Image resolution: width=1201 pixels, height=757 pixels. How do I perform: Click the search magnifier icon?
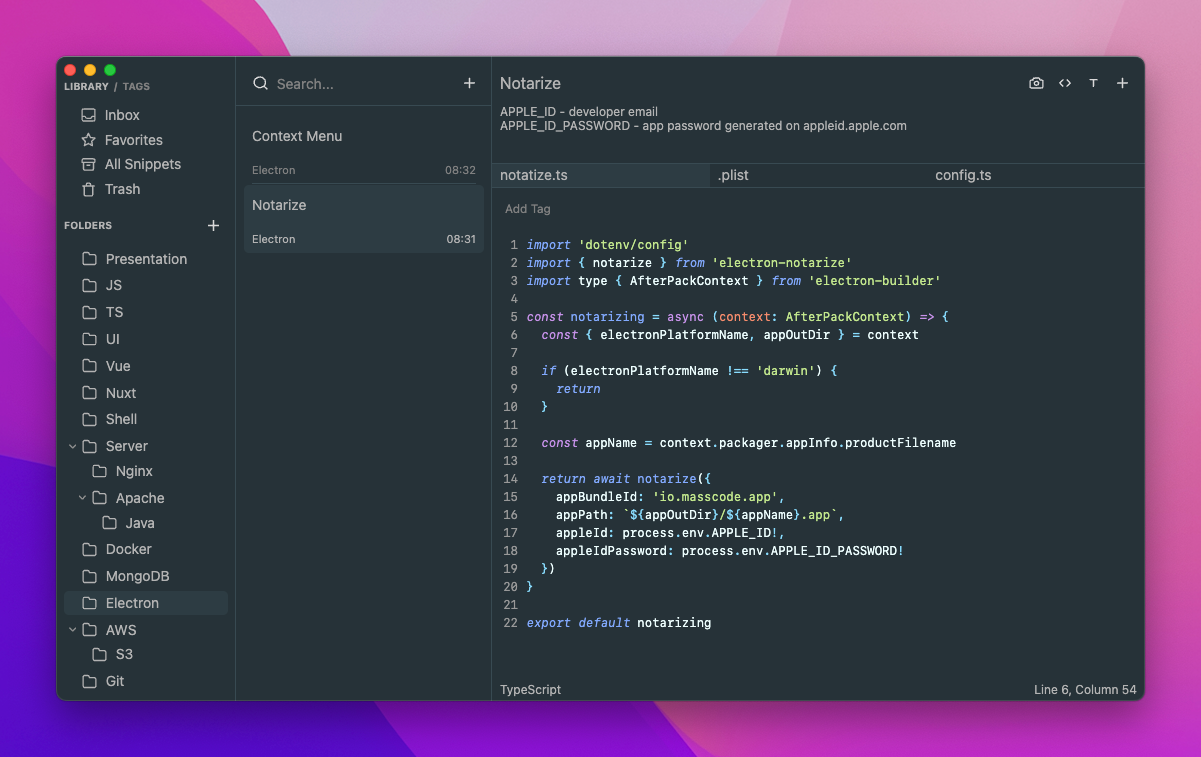(x=260, y=84)
